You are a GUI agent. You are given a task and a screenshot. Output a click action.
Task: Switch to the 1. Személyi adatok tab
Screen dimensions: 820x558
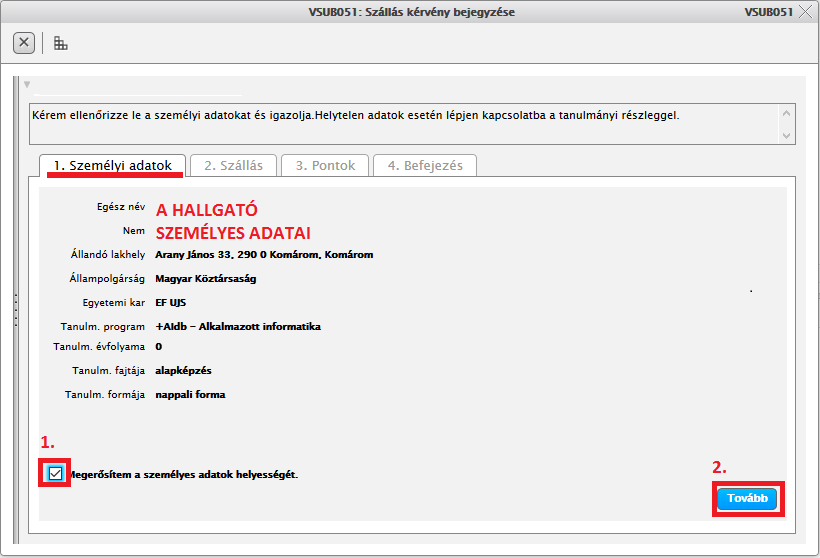(x=113, y=165)
